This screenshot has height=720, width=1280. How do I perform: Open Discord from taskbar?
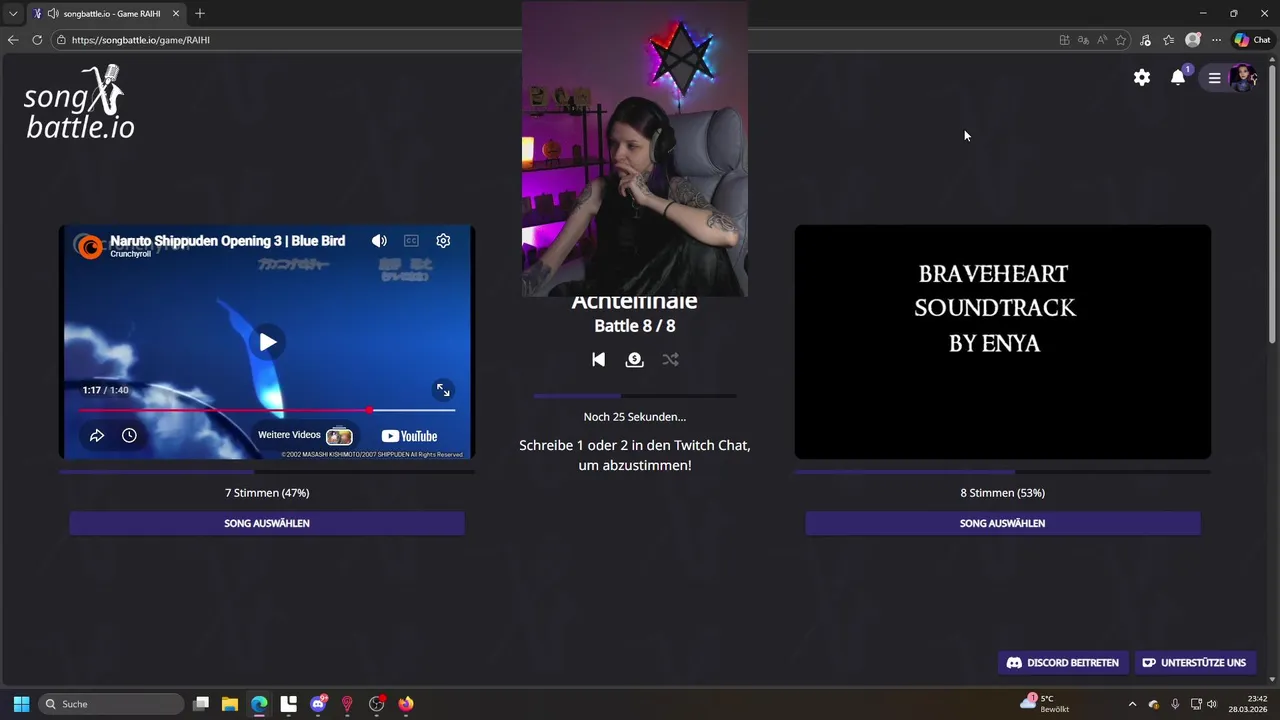[318, 704]
